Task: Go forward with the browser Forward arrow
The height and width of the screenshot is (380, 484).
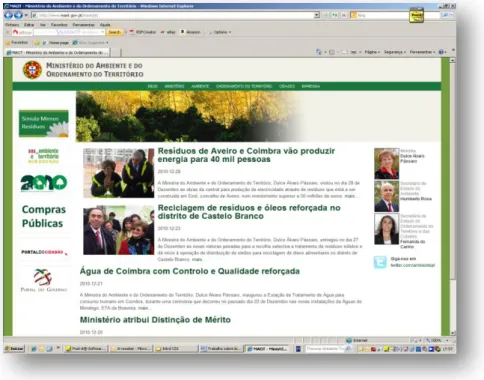Action: [x=18, y=15]
